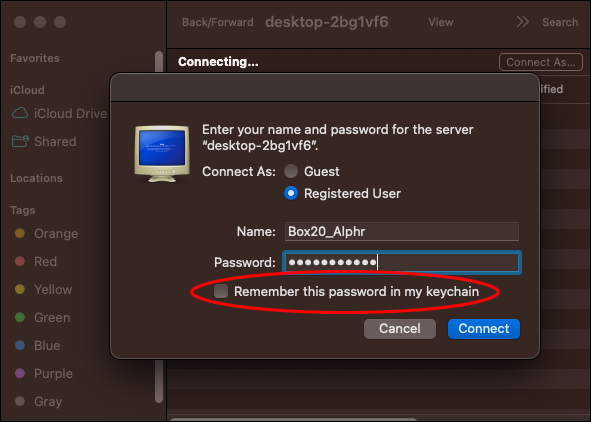Select the Orange tag

46,234
